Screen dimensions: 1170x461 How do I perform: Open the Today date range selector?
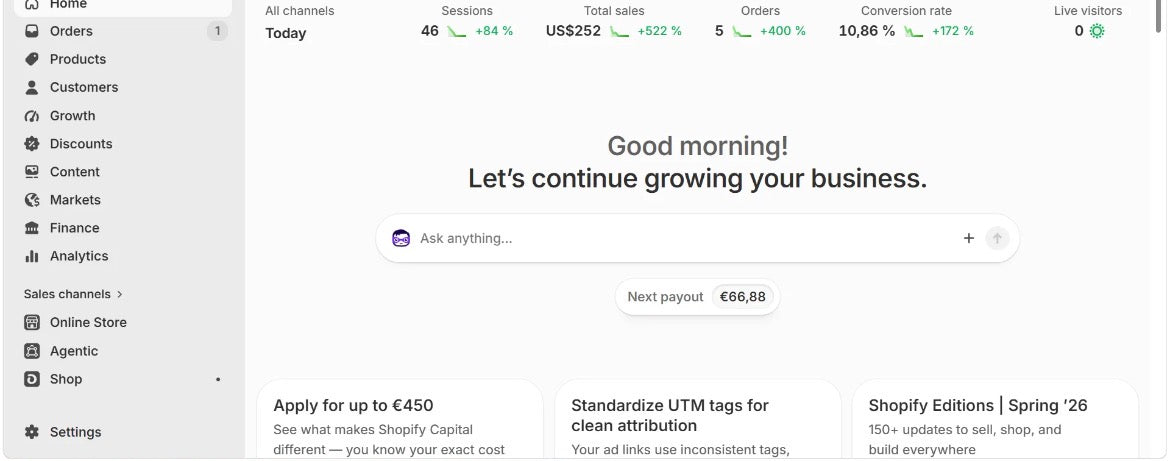[286, 33]
